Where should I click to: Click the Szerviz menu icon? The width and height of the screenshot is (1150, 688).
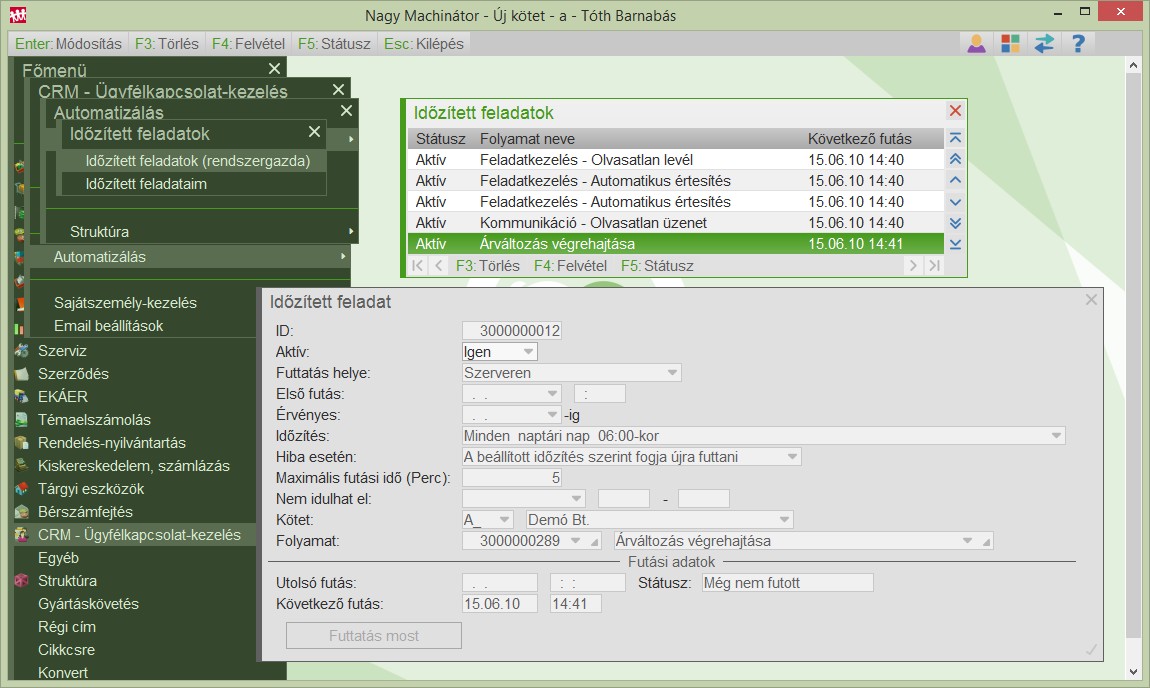point(21,351)
